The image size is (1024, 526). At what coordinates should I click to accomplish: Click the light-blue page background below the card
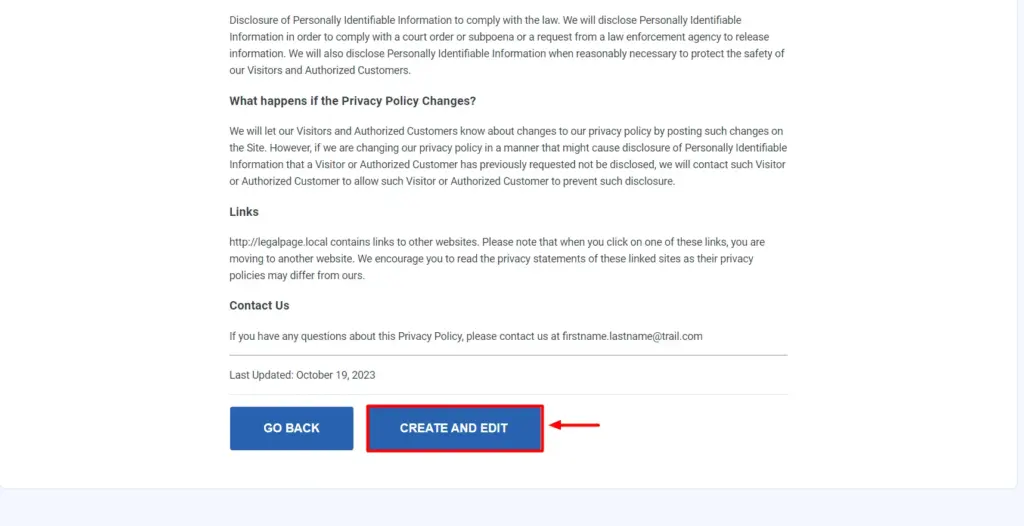tap(510, 508)
